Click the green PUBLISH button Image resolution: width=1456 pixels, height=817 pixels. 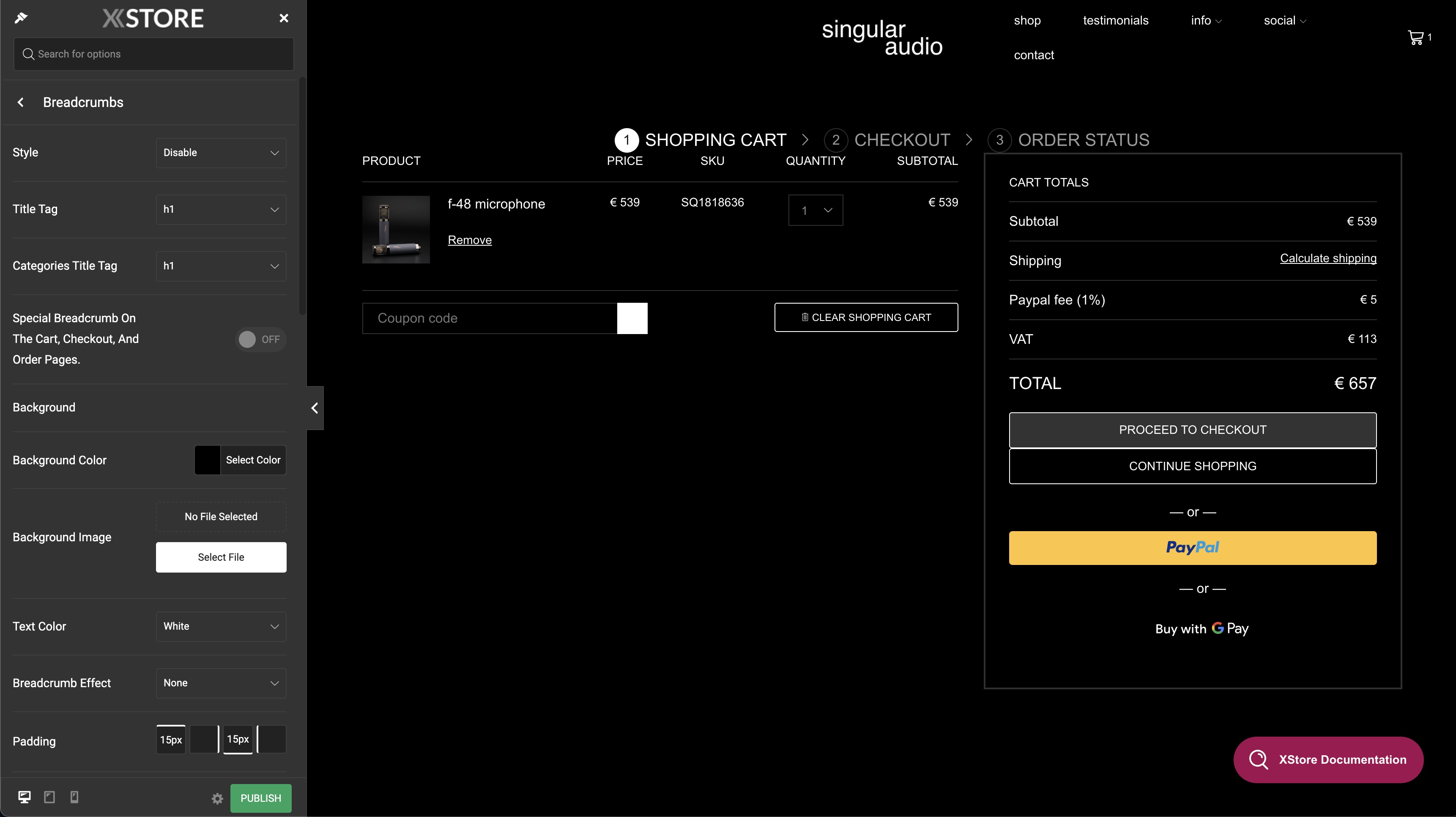pos(260,798)
